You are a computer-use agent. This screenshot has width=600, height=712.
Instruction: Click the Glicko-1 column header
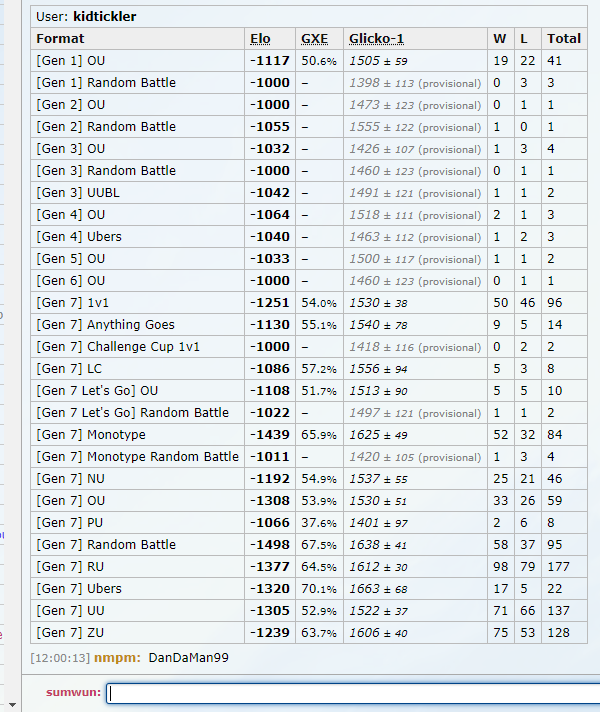tap(375, 39)
